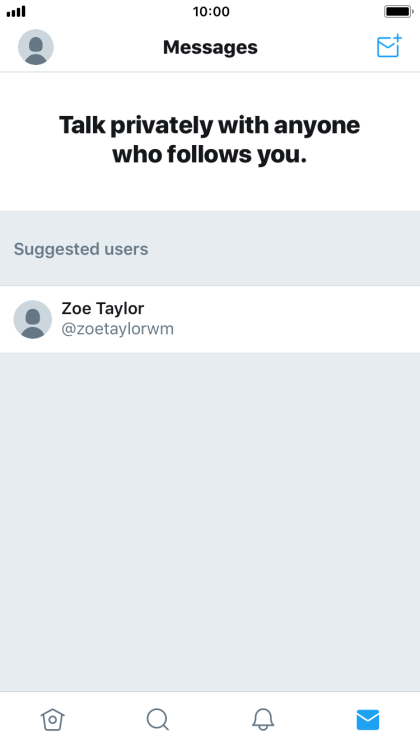Click the @zoetaylorwm handle

click(x=117, y=329)
